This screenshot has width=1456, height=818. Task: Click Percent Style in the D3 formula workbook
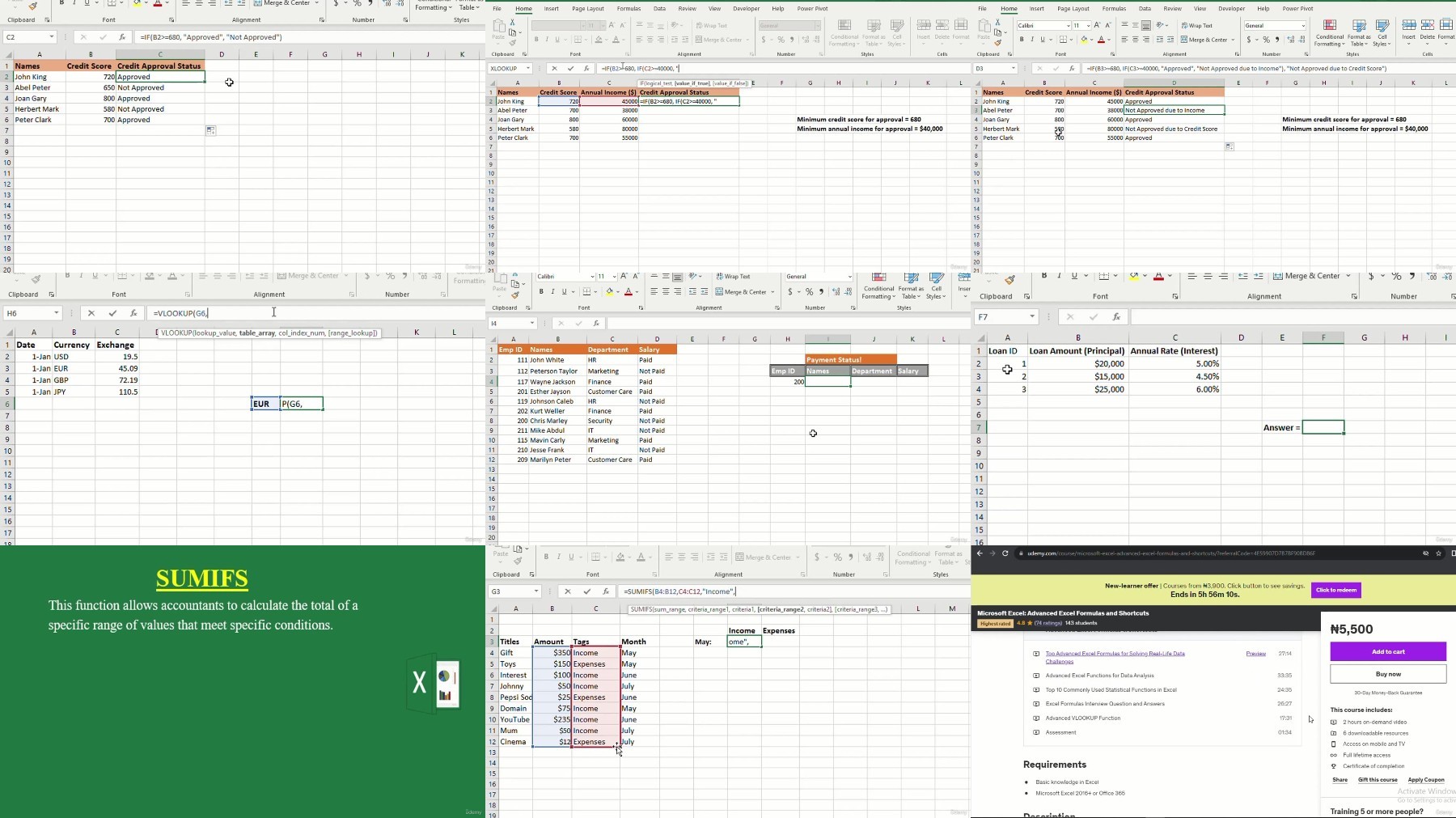coord(1267,40)
